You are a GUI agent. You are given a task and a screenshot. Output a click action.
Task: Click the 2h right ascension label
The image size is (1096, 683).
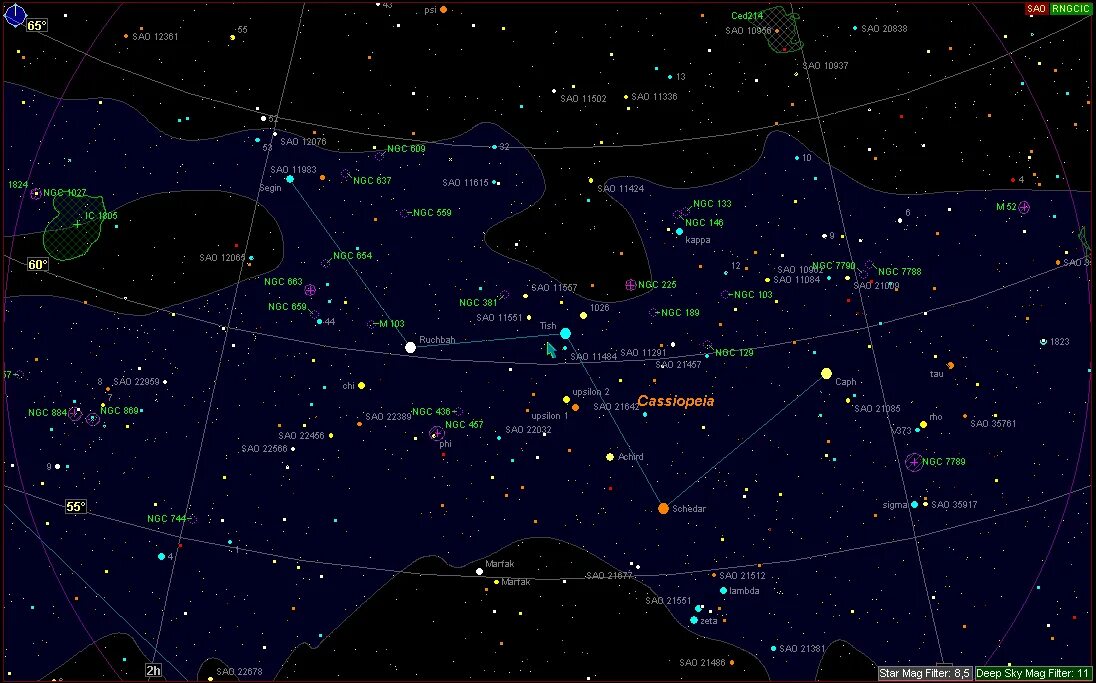click(154, 670)
